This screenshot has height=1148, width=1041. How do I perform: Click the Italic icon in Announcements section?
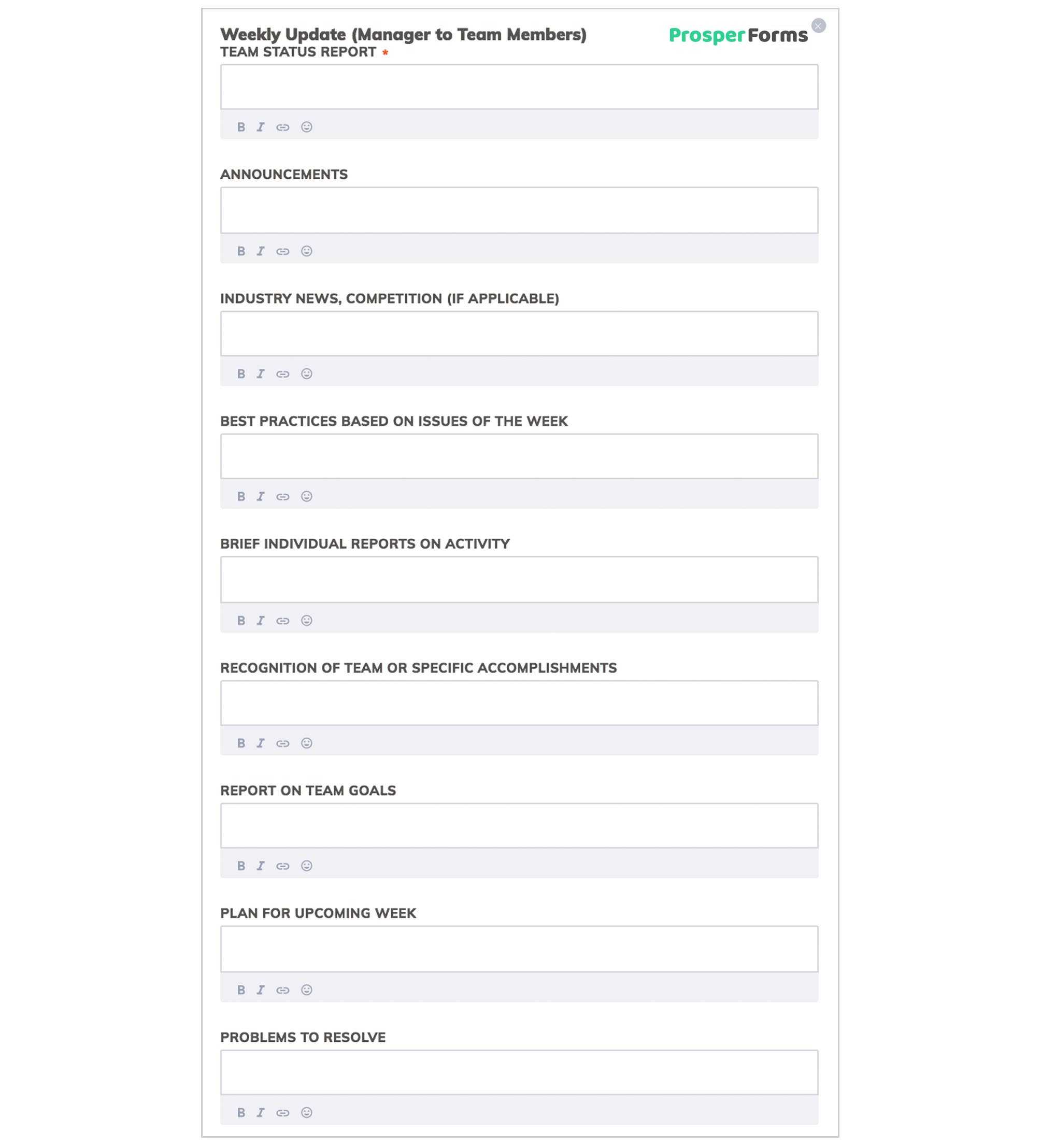[261, 250]
